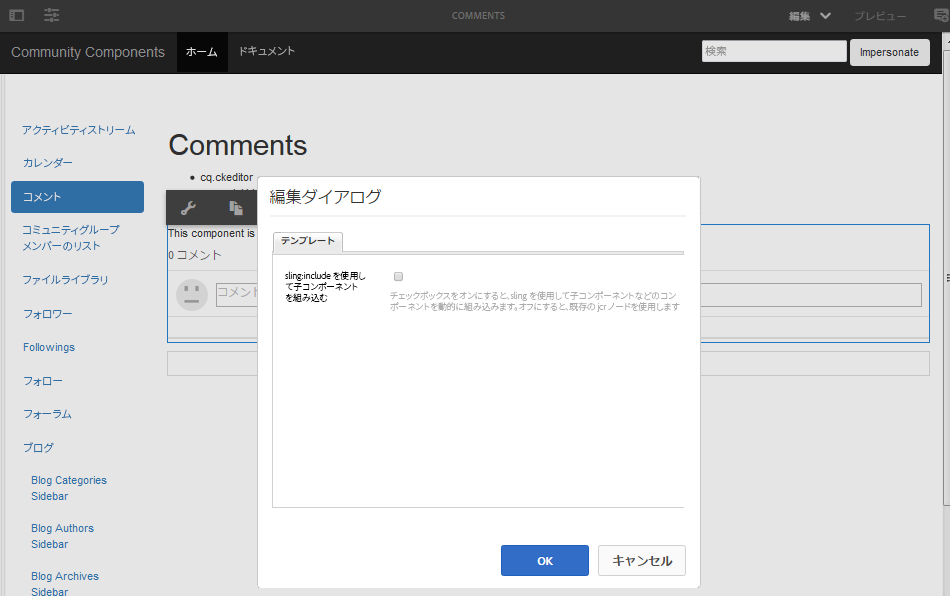
Task: Open the ホーム navigation tab
Action: (x=202, y=52)
